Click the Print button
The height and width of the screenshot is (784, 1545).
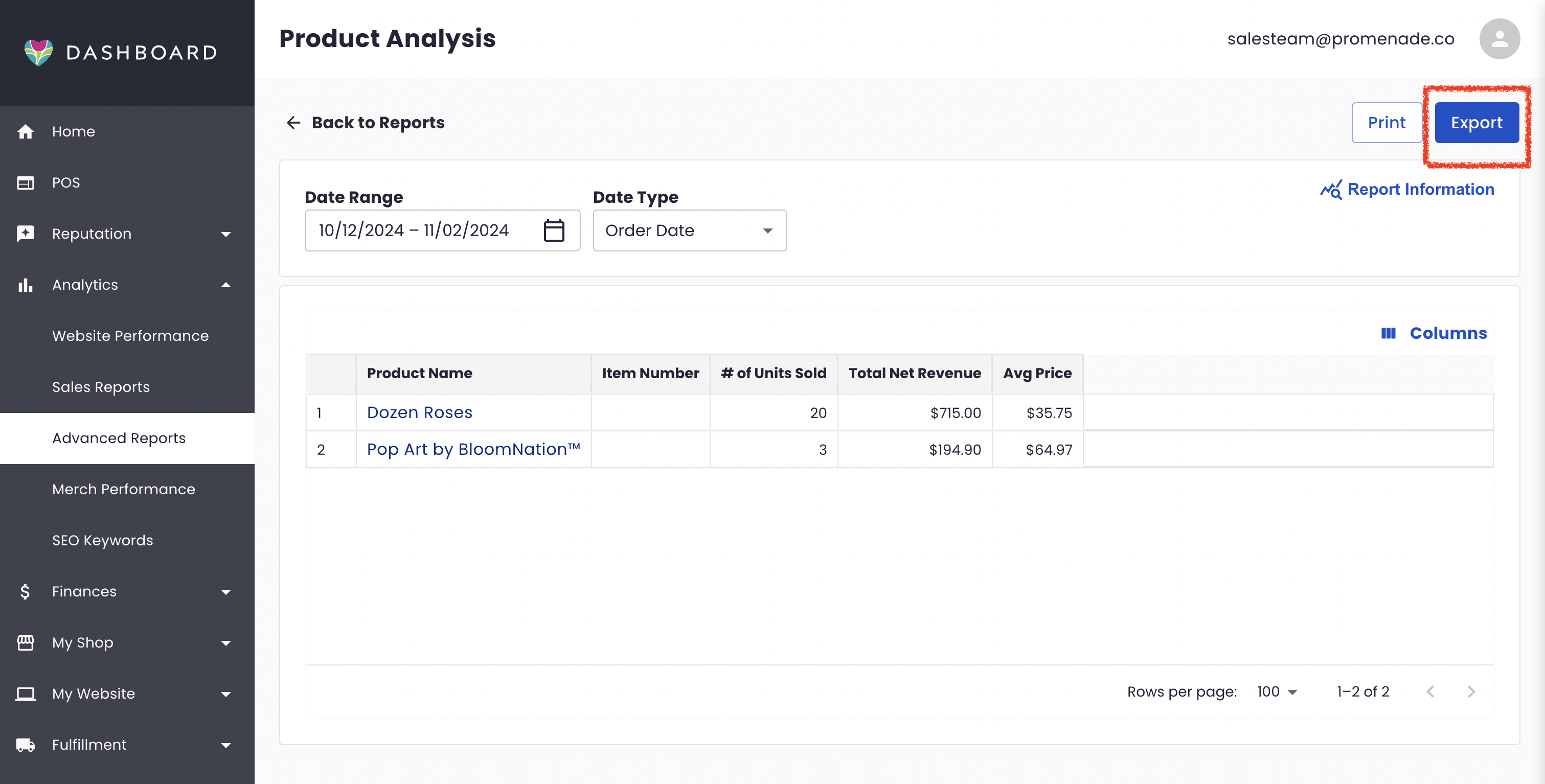(x=1386, y=123)
